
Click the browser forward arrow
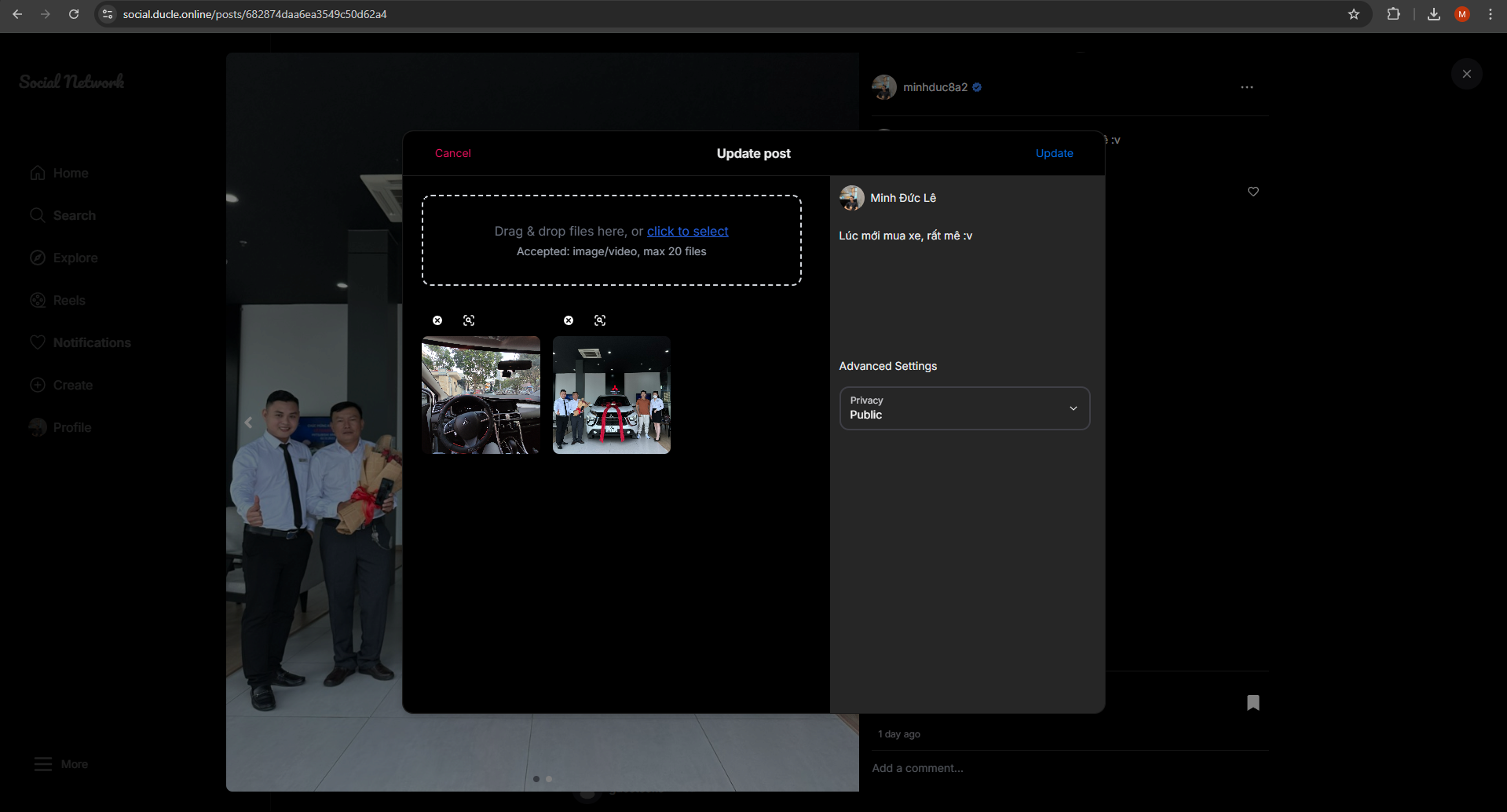pos(46,14)
